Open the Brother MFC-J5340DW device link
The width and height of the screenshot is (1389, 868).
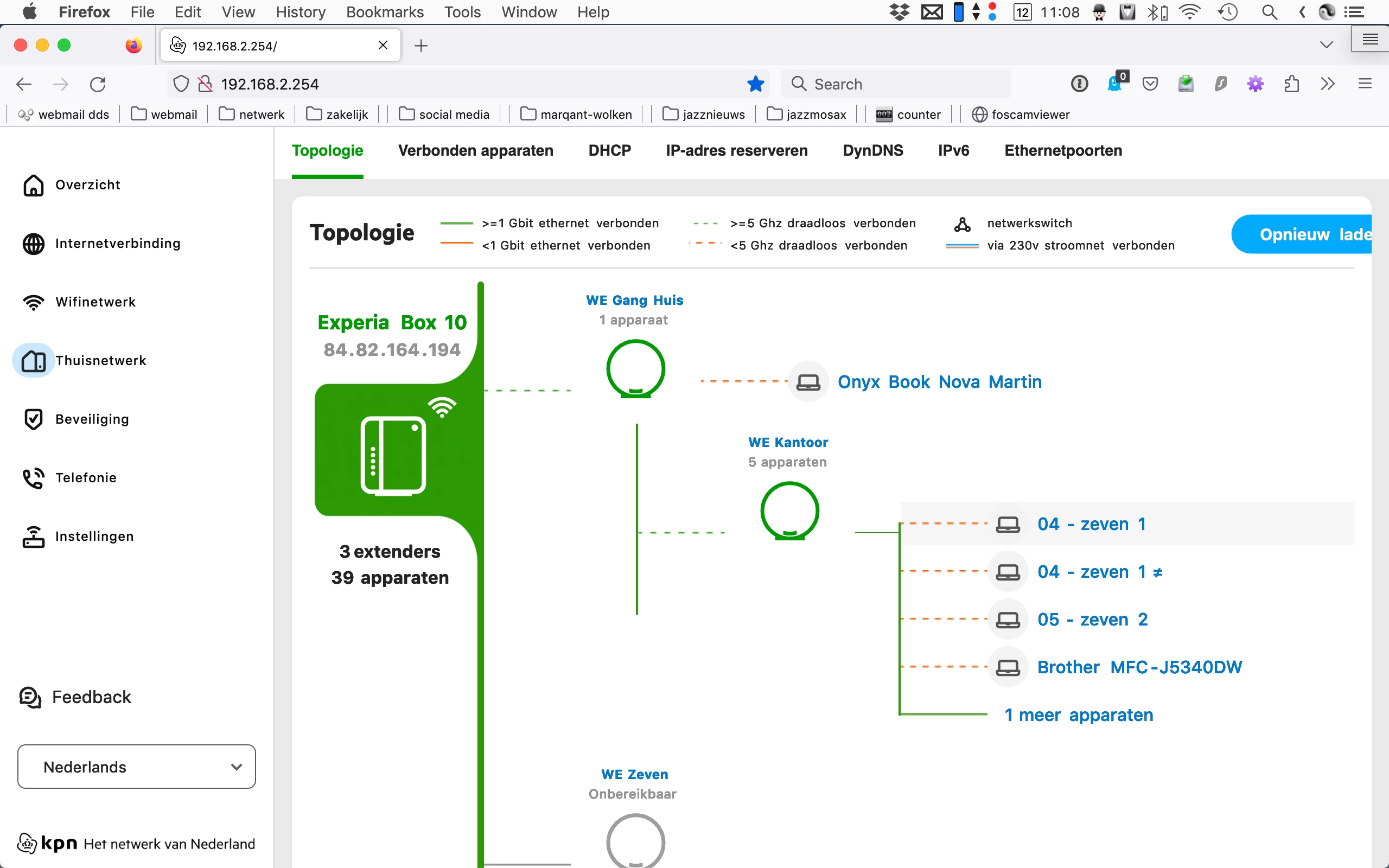[1139, 667]
